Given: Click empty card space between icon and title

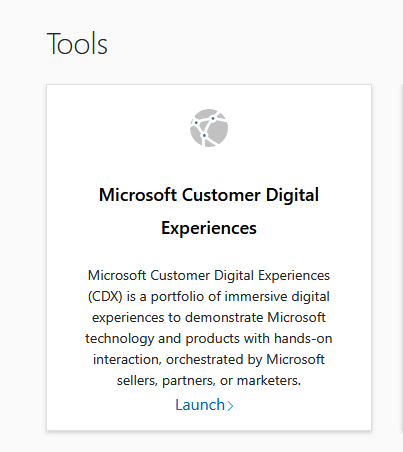Looking at the screenshot, I should point(209,165).
